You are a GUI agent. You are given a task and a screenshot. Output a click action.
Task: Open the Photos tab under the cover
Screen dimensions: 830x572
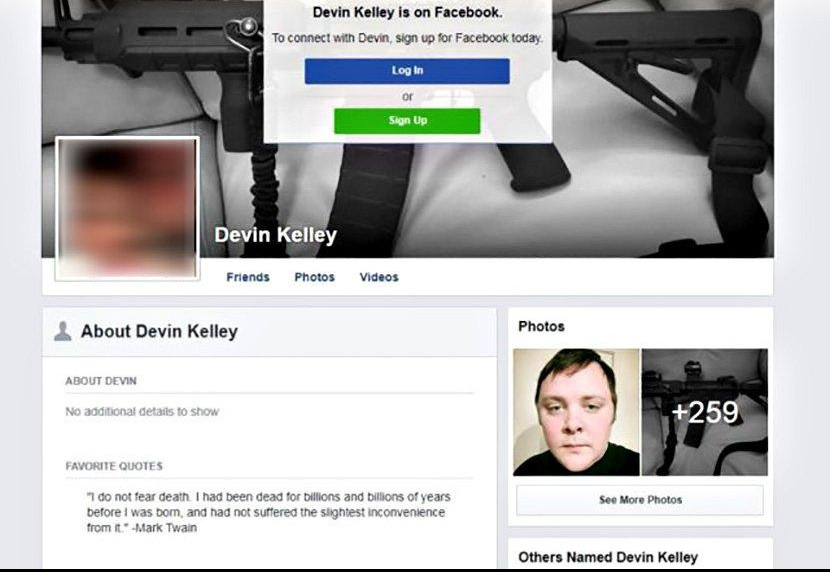[x=314, y=277]
